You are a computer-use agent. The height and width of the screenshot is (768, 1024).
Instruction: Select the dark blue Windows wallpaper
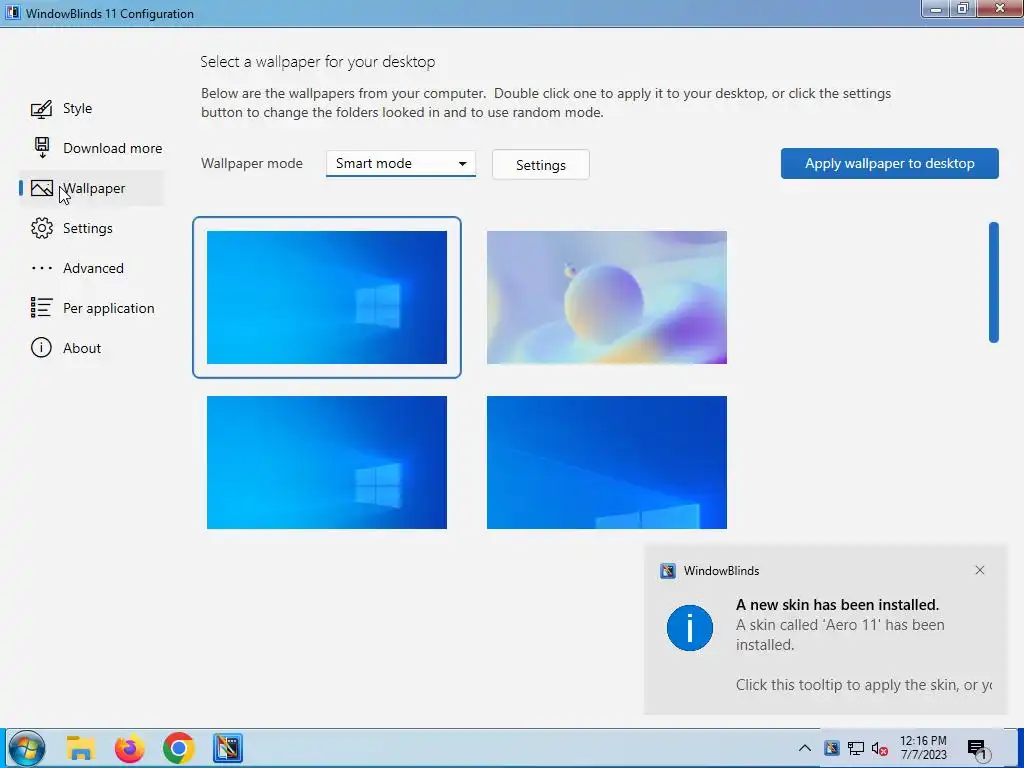tap(607, 462)
